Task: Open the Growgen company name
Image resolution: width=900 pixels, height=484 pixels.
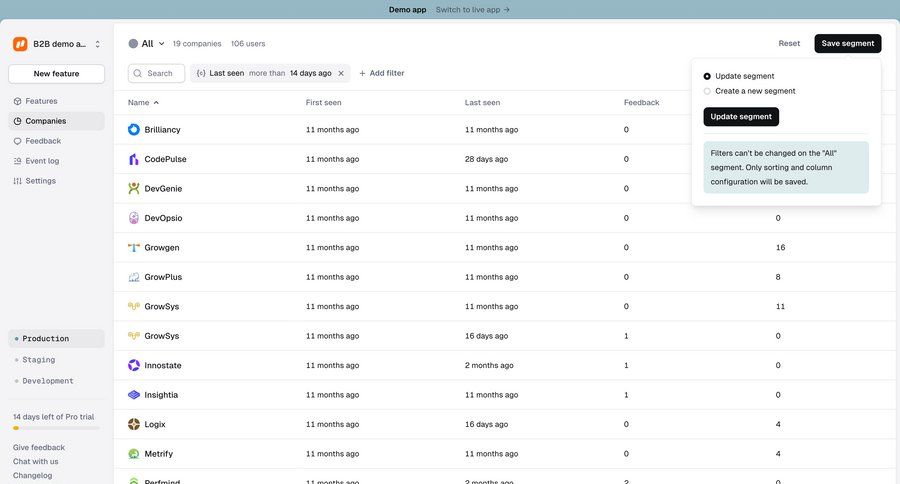Action: (x=162, y=247)
